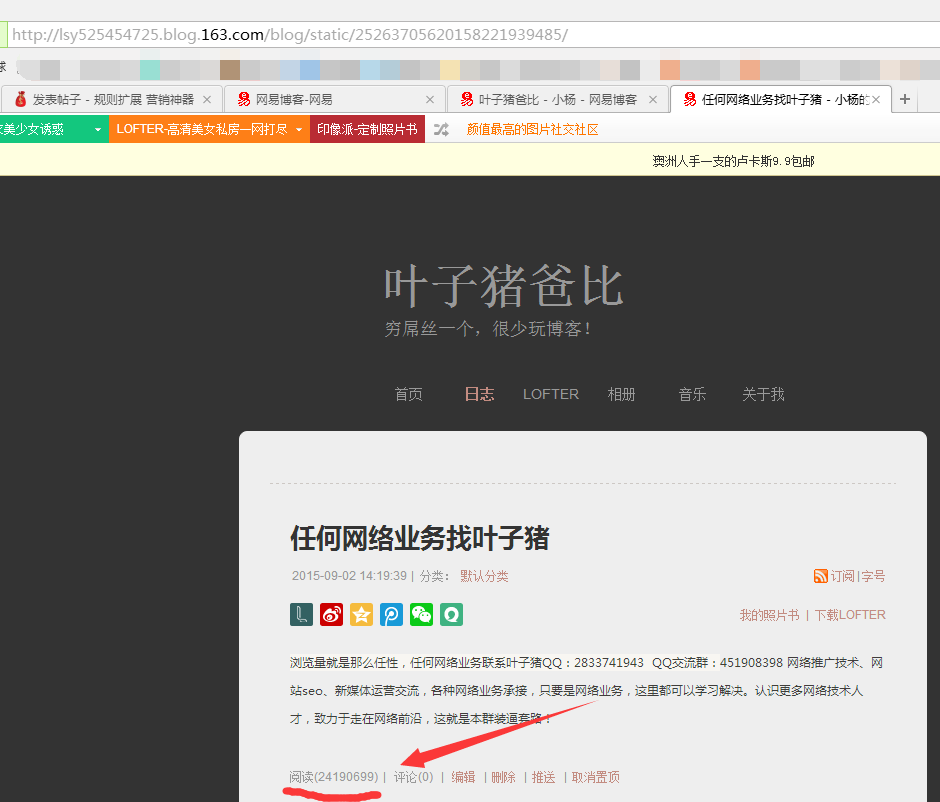Click the shuffle icon in bookmarks bar

(x=441, y=129)
